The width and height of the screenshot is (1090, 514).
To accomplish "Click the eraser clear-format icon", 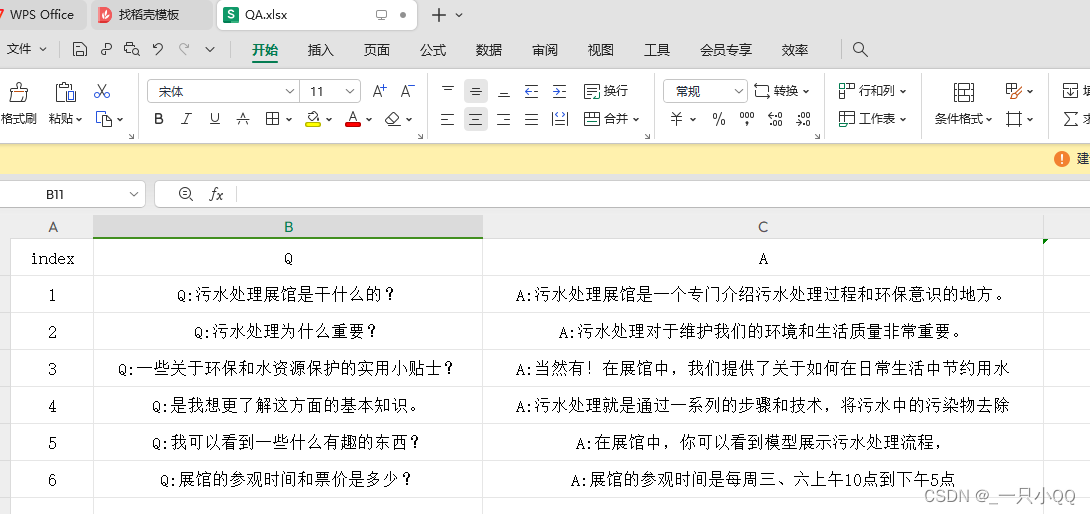I will [x=393, y=119].
